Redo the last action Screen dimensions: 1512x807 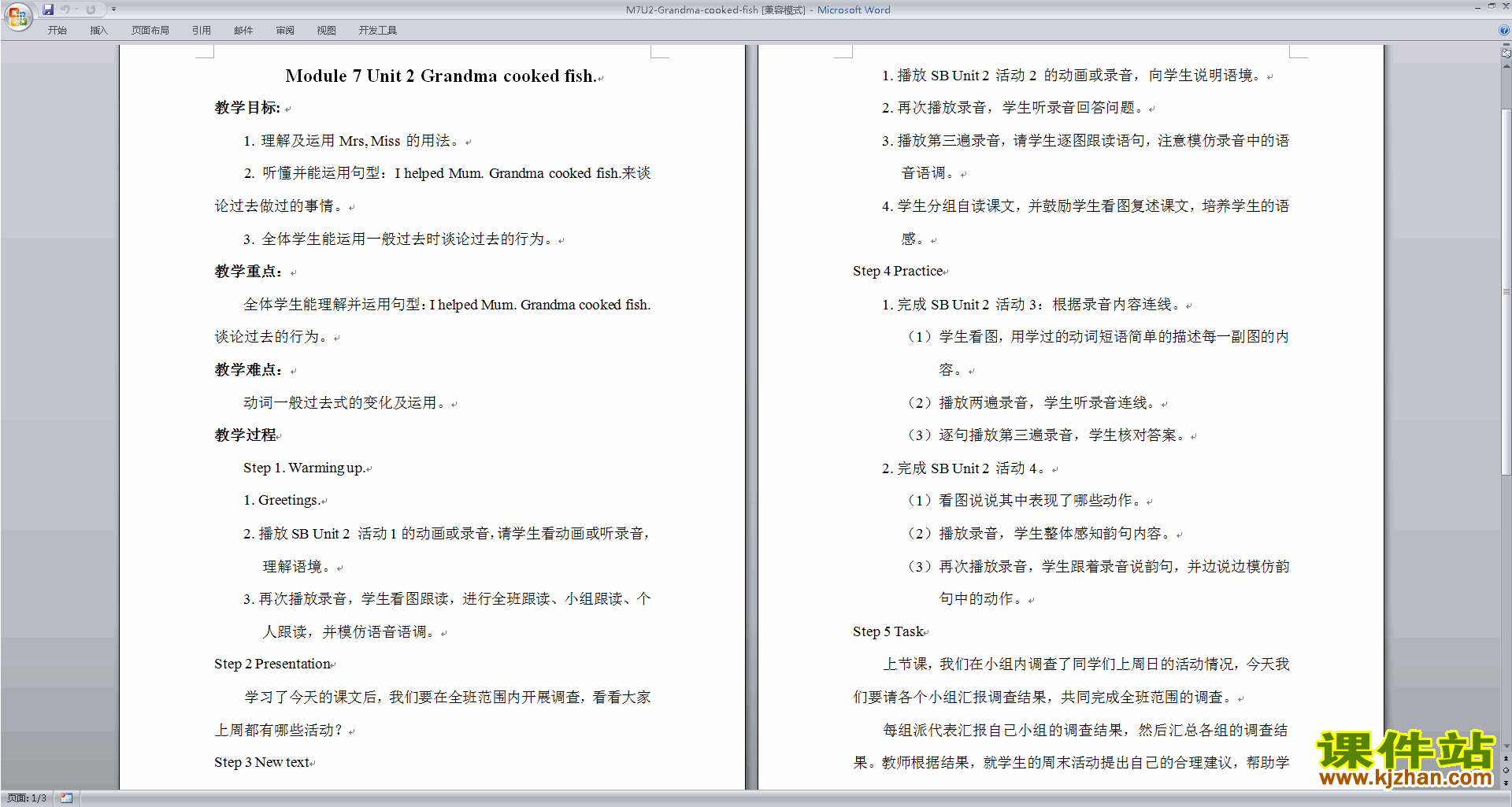[x=91, y=9]
